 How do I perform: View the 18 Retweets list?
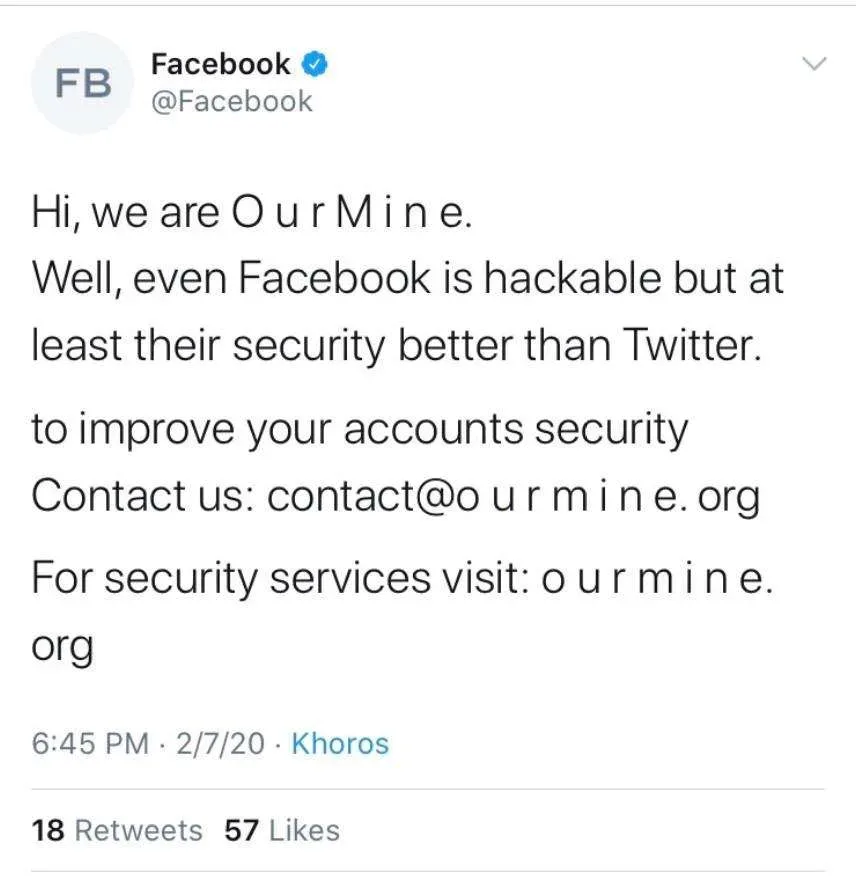[x=116, y=830]
